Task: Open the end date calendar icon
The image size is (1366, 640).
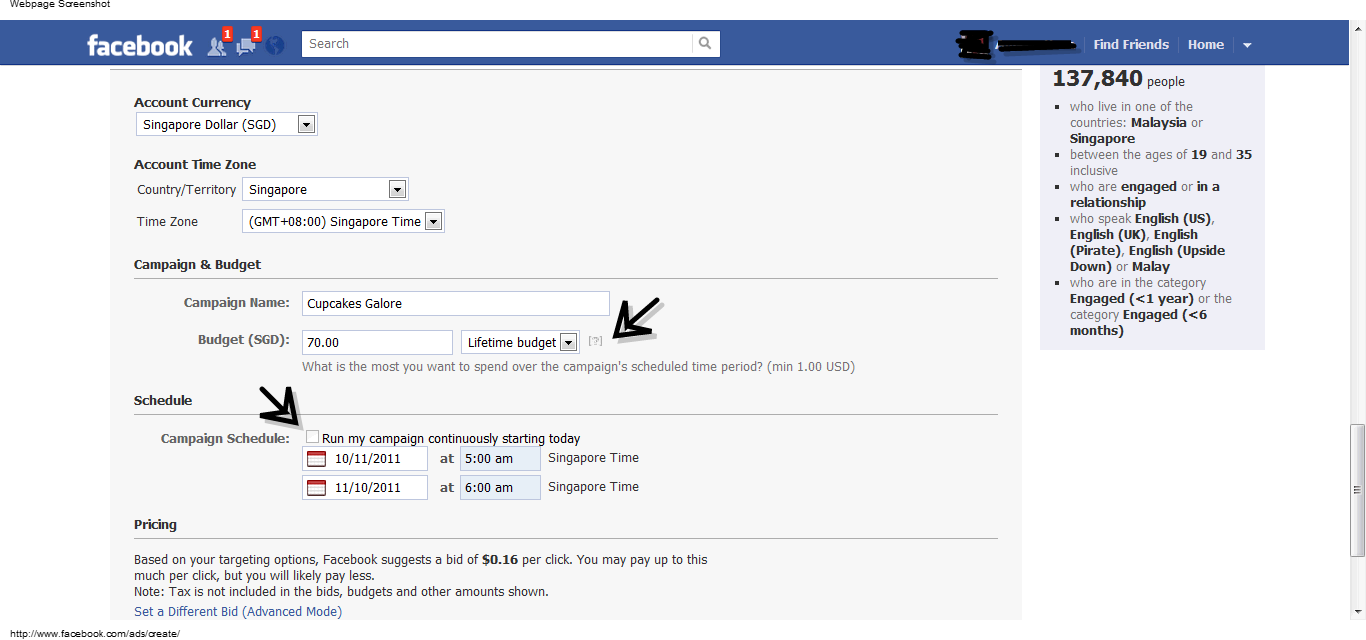Action: (x=316, y=488)
